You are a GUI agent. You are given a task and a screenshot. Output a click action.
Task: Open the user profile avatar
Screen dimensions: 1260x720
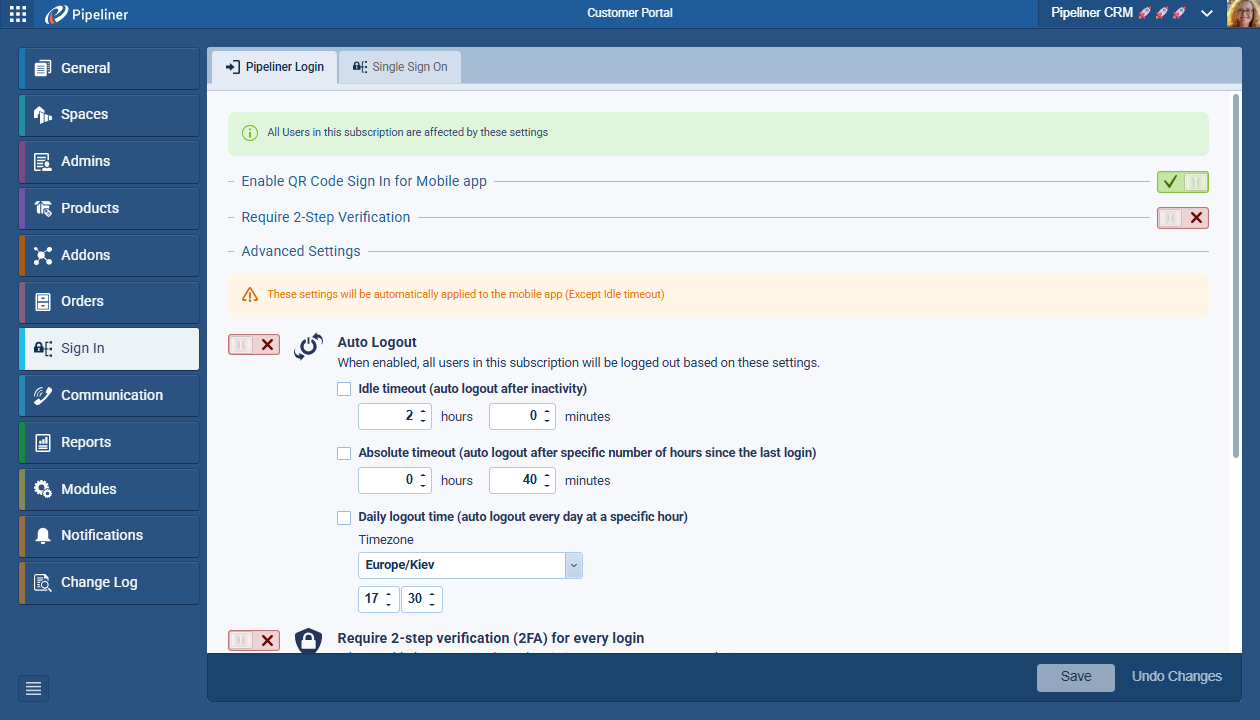(x=1242, y=14)
